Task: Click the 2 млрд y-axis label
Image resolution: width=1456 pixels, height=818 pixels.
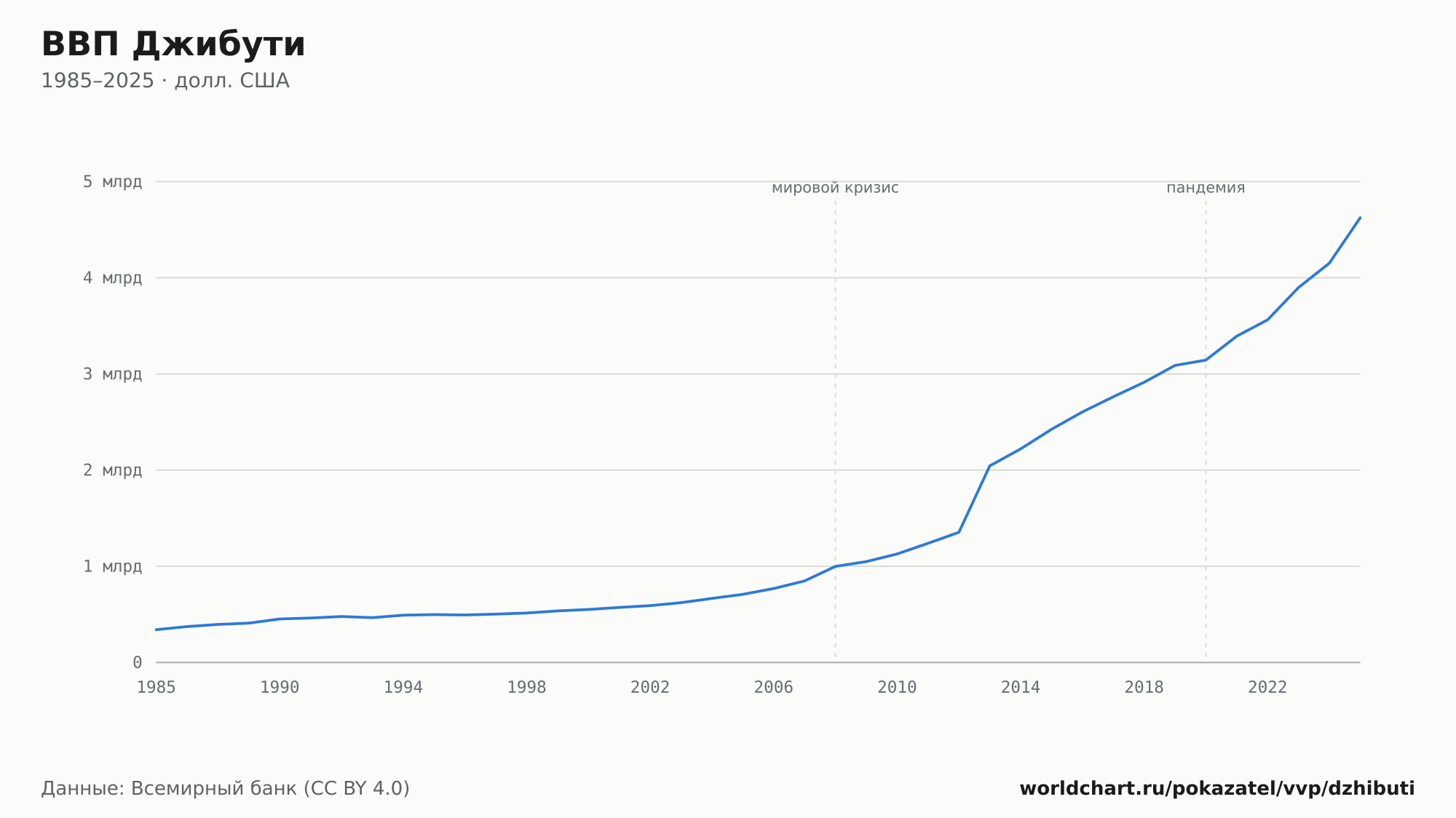Action: pyautogui.click(x=112, y=470)
